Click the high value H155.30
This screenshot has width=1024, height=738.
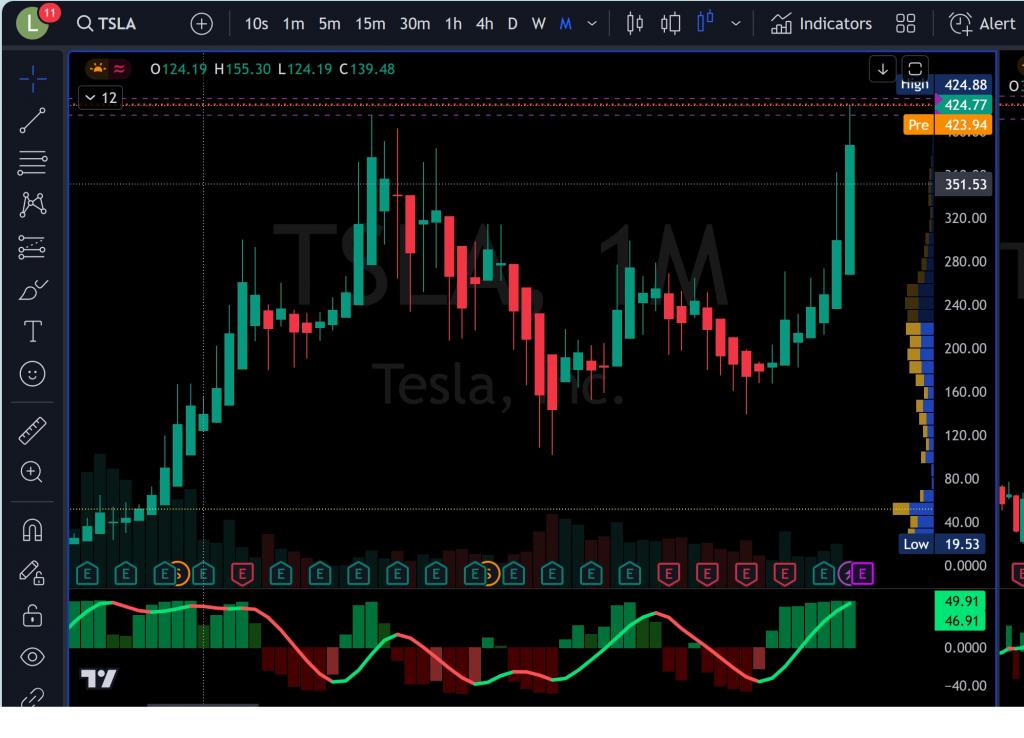click(x=242, y=69)
